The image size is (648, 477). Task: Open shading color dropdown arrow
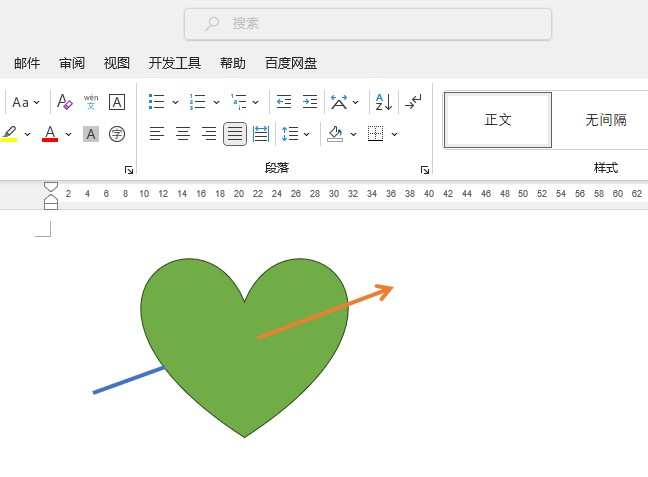(353, 134)
